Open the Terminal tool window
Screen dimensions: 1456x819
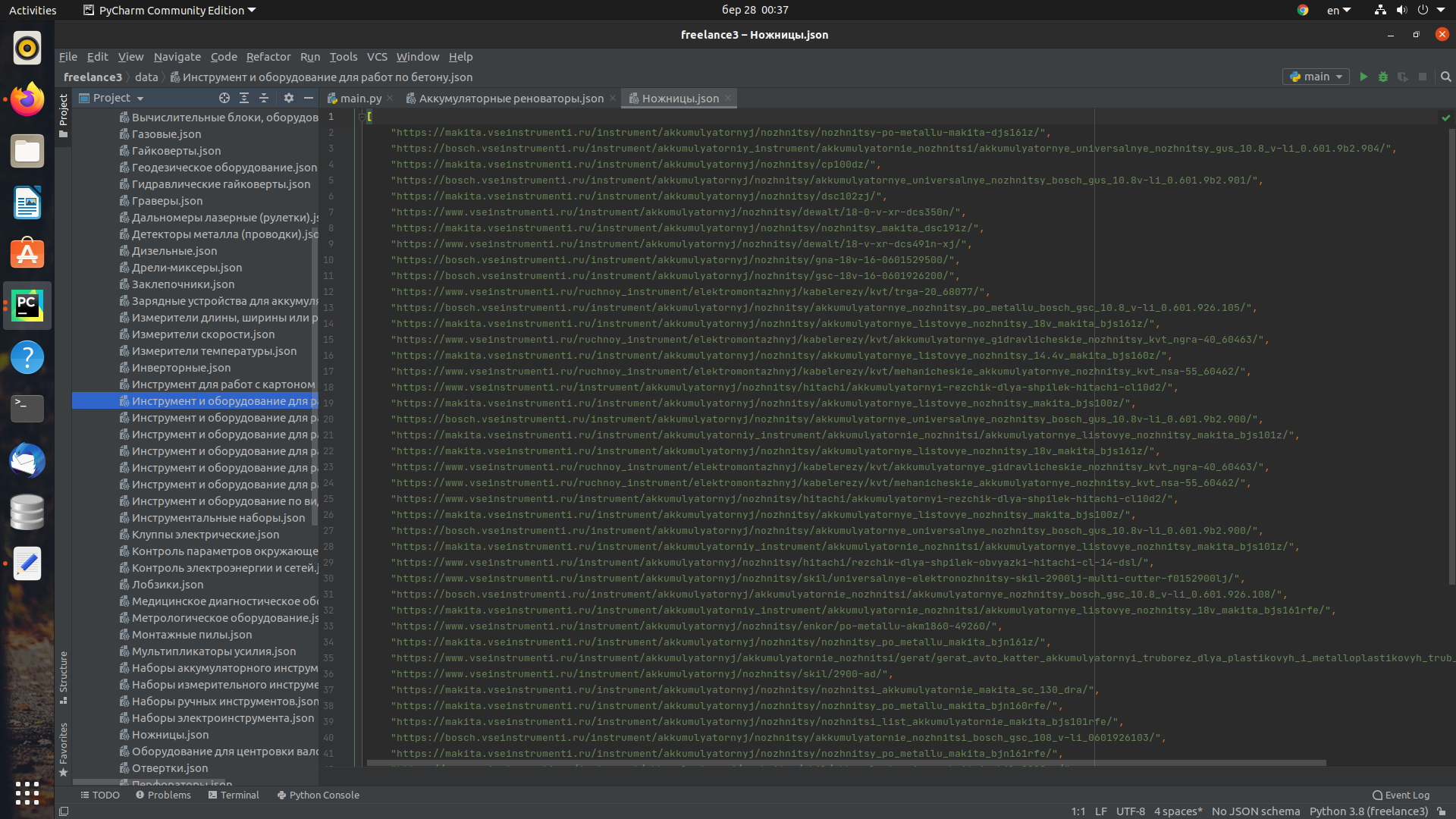[234, 795]
